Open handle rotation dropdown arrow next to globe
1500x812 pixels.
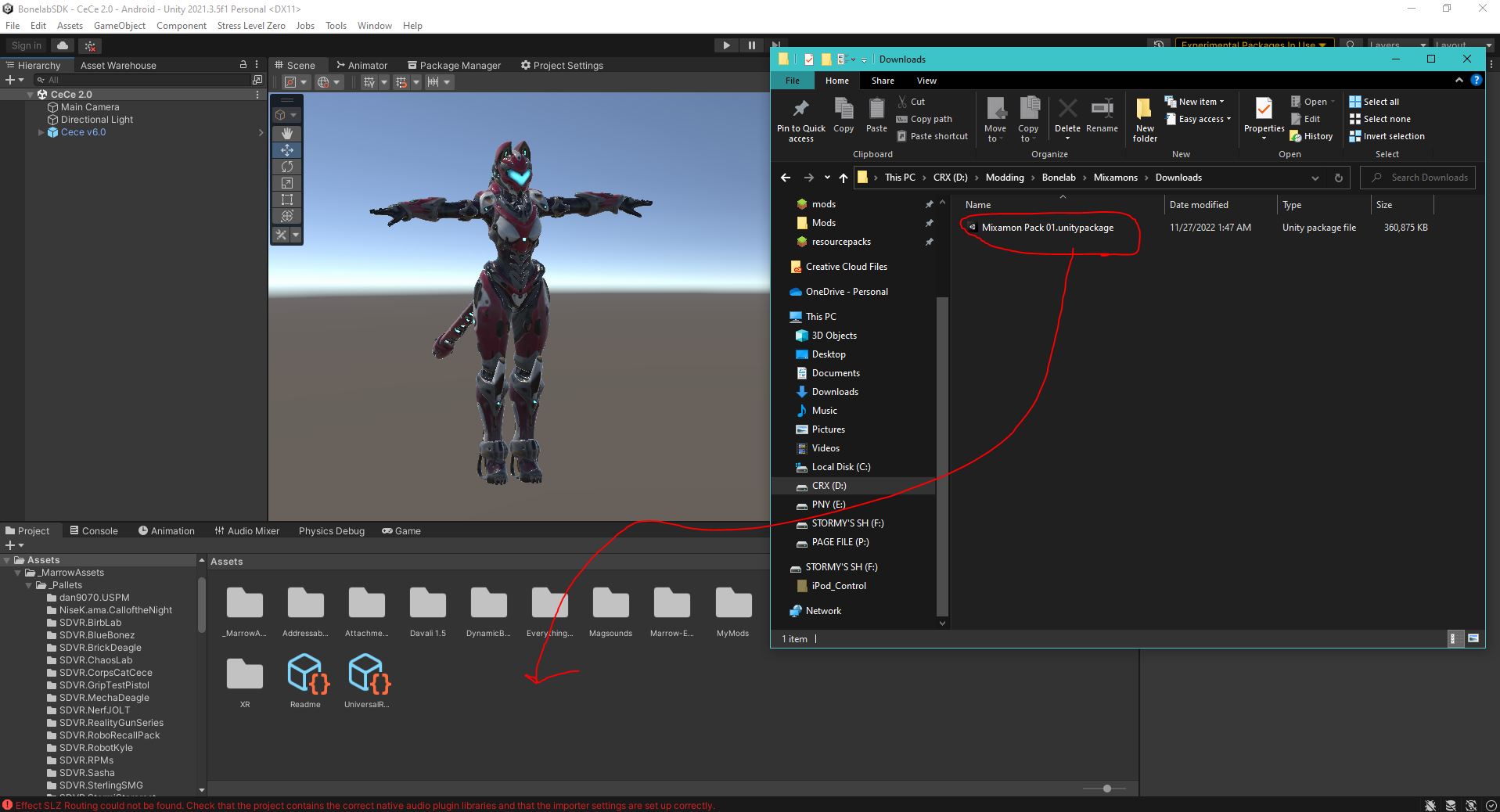tap(336, 82)
